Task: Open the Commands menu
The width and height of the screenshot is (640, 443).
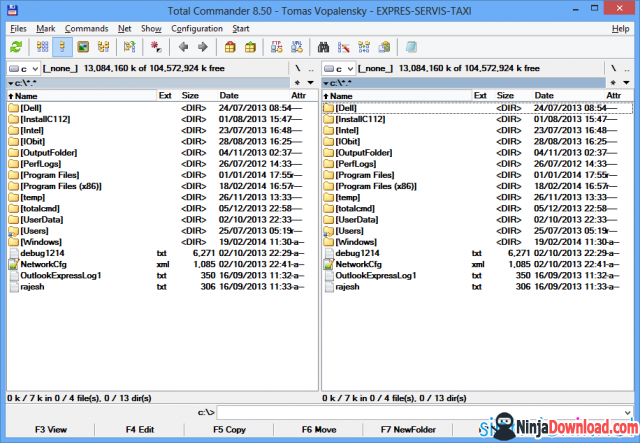Action: pos(87,29)
